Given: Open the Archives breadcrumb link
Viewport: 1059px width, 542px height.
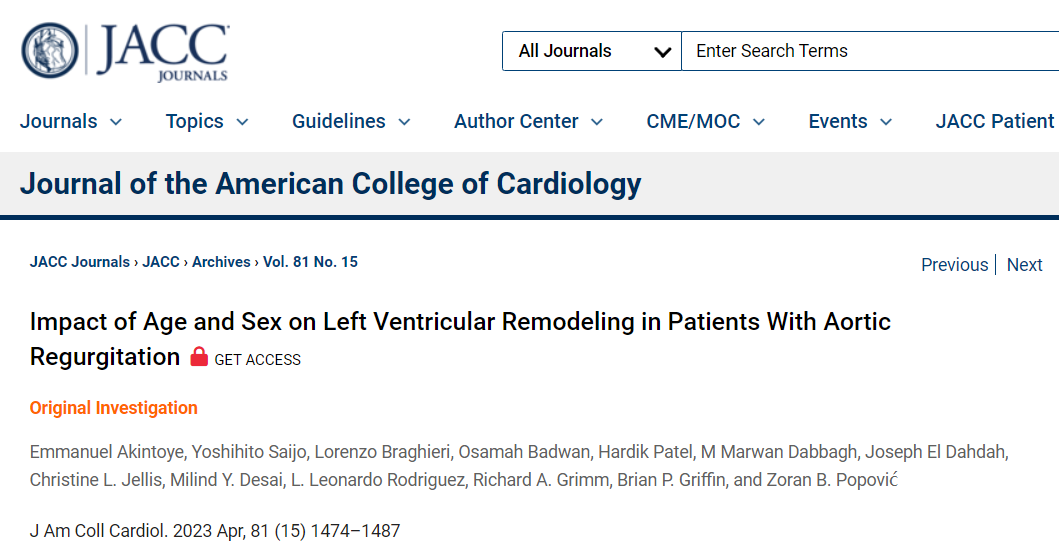Looking at the screenshot, I should point(221,262).
